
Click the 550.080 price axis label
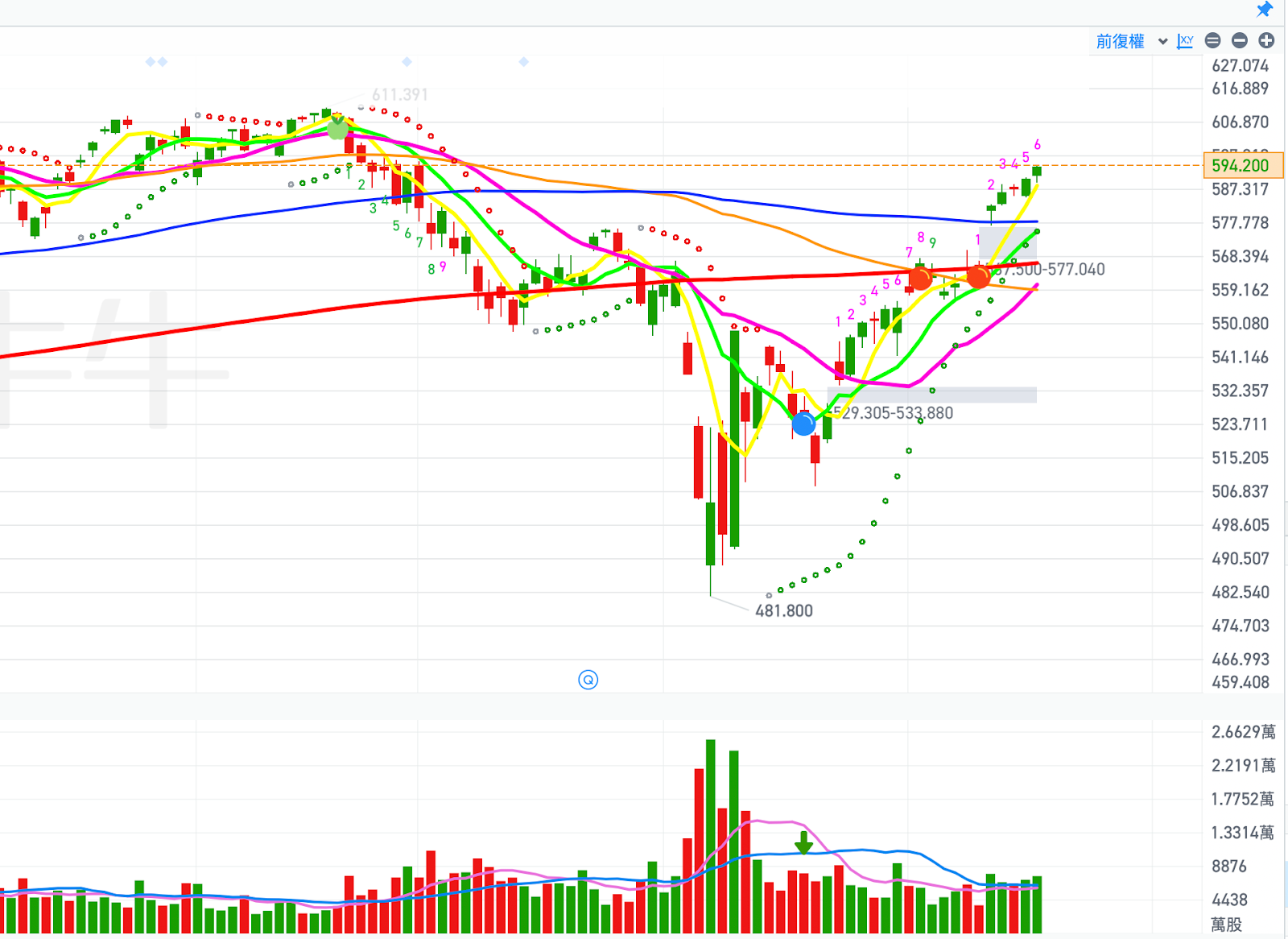(x=1240, y=324)
